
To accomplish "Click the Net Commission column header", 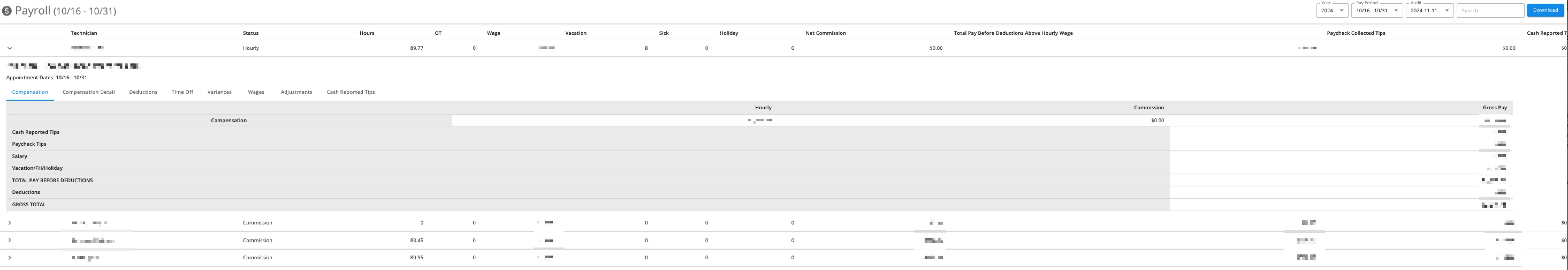I will [825, 33].
